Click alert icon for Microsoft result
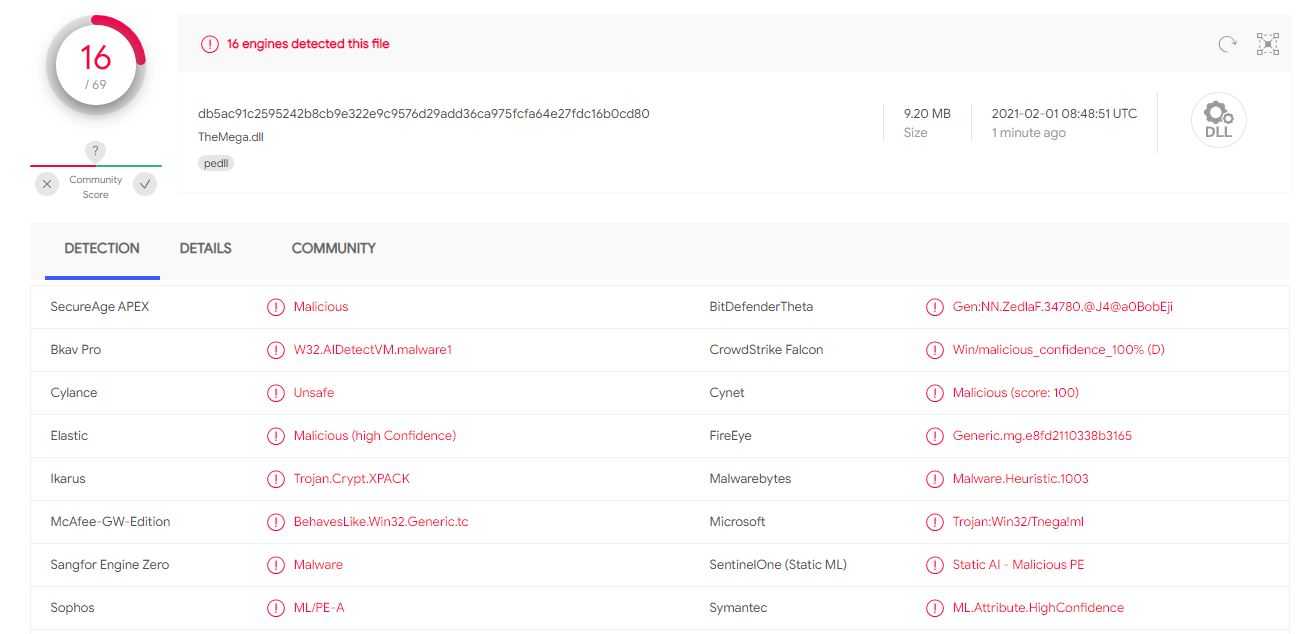Image resolution: width=1301 pixels, height=634 pixels. [935, 522]
